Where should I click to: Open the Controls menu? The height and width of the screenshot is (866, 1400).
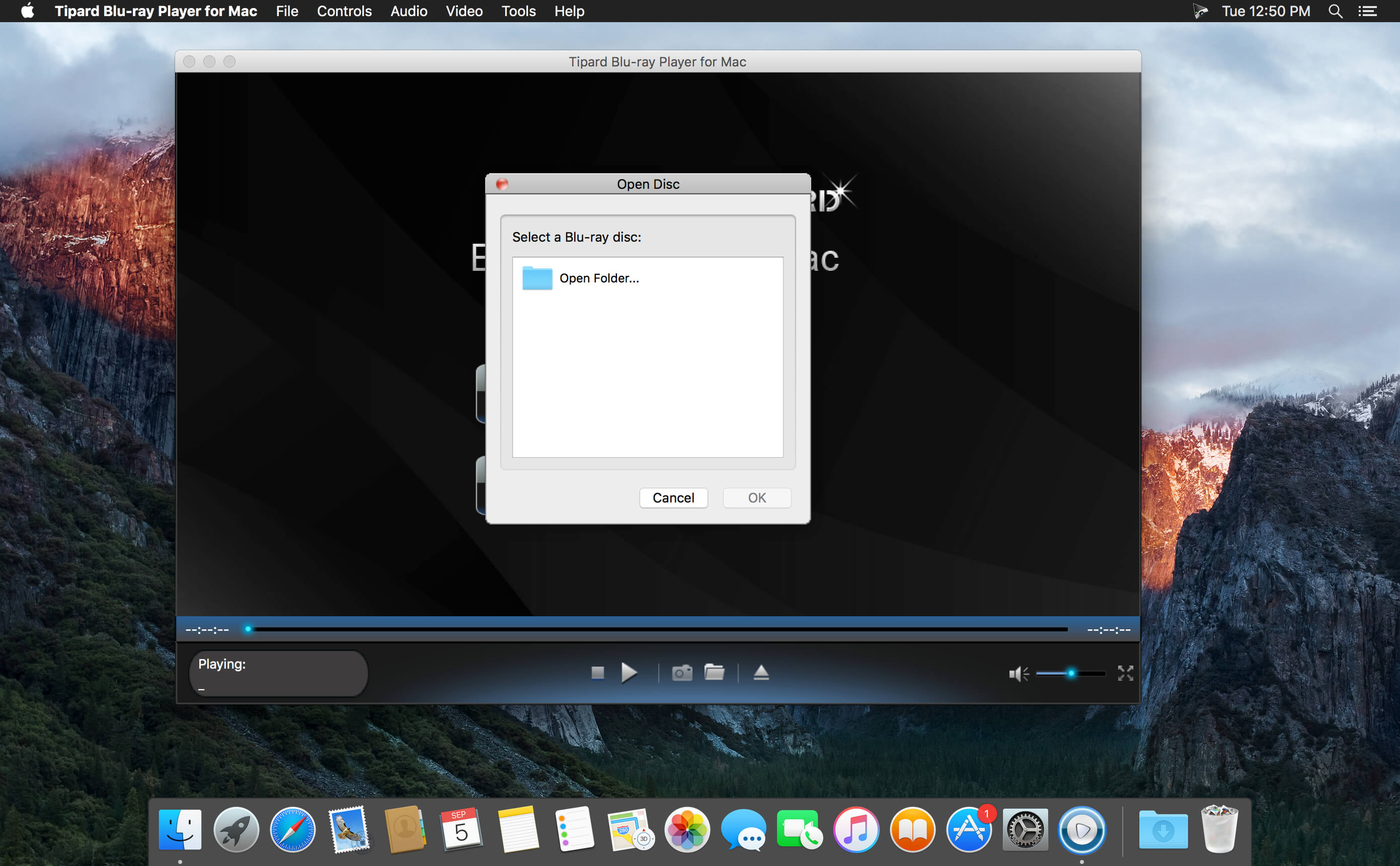(344, 11)
